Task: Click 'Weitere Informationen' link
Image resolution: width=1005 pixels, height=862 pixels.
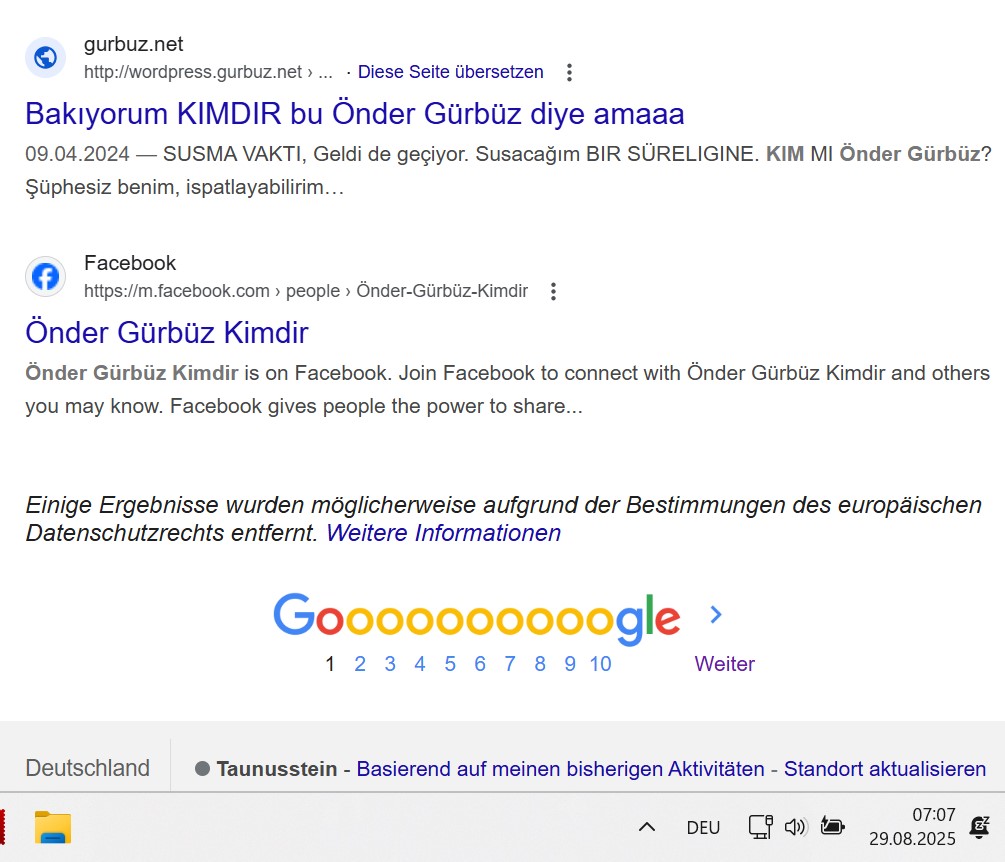Action: pos(444,533)
